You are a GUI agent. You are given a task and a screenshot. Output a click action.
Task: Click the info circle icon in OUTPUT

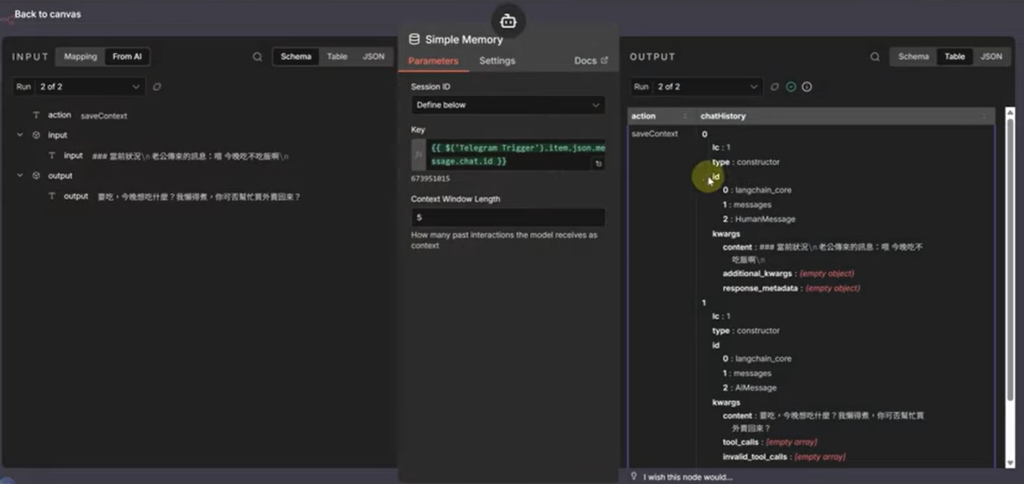[x=806, y=87]
